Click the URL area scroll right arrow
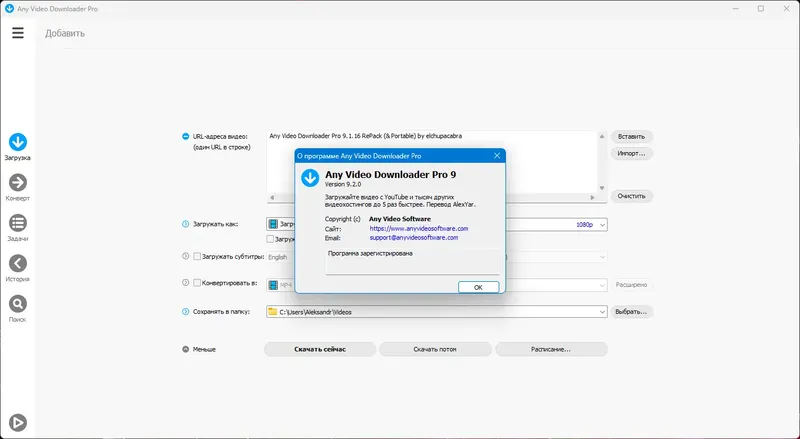The width and height of the screenshot is (800, 439). coord(592,197)
